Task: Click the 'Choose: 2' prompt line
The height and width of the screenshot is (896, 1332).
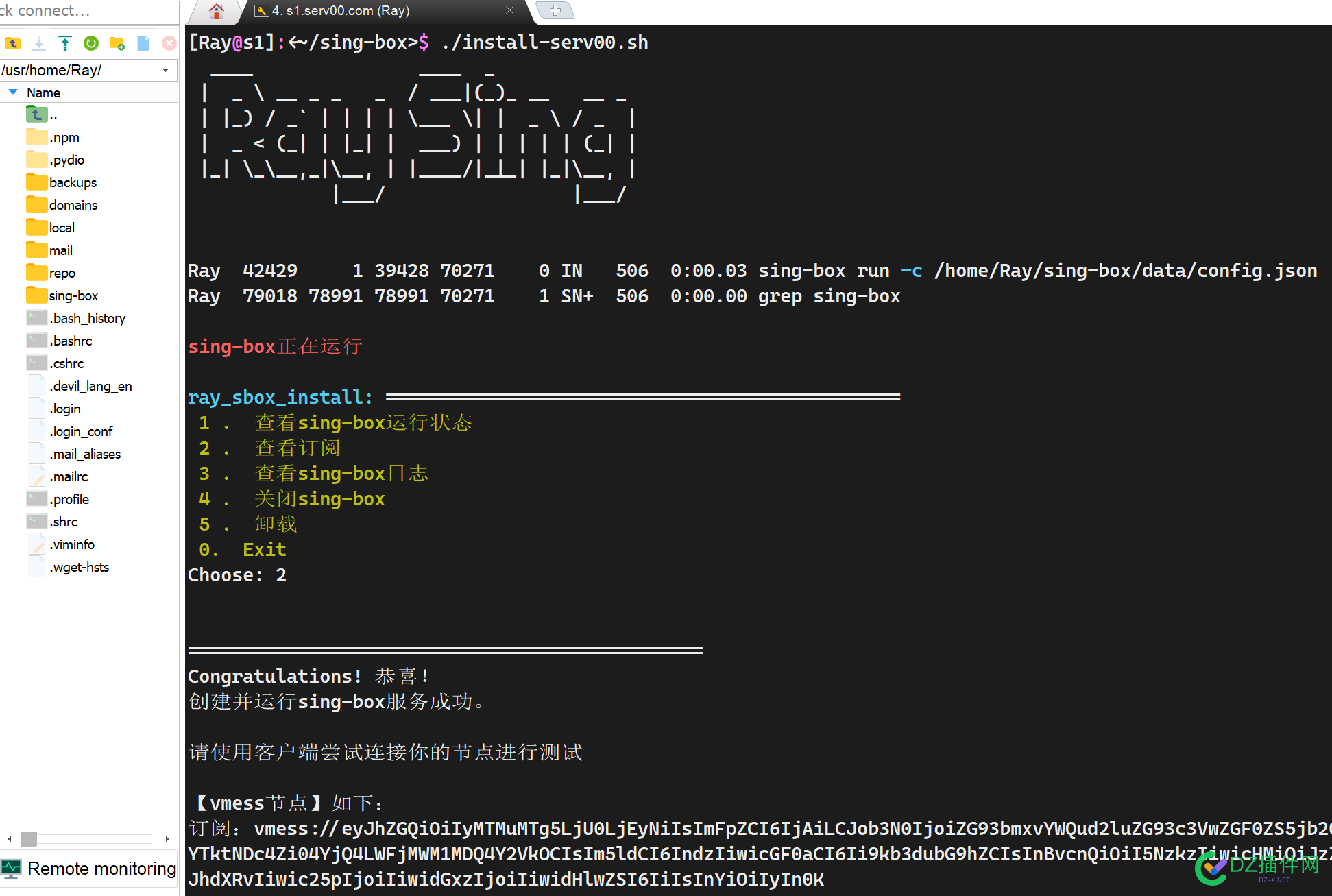Action: 237,575
